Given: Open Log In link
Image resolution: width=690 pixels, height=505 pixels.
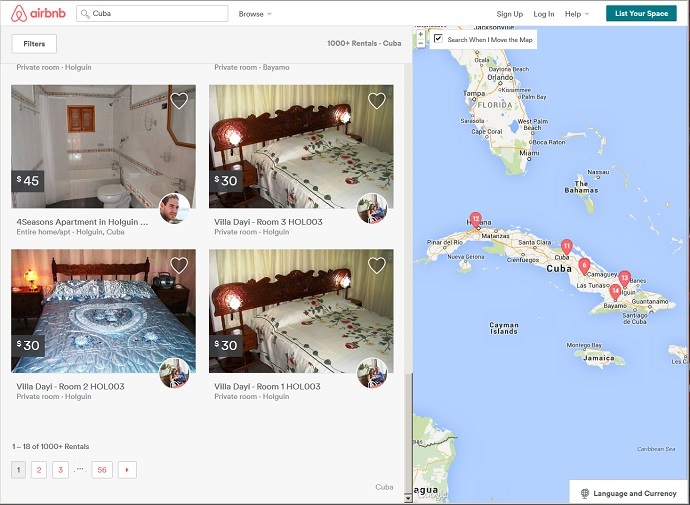Looking at the screenshot, I should click(x=544, y=14).
